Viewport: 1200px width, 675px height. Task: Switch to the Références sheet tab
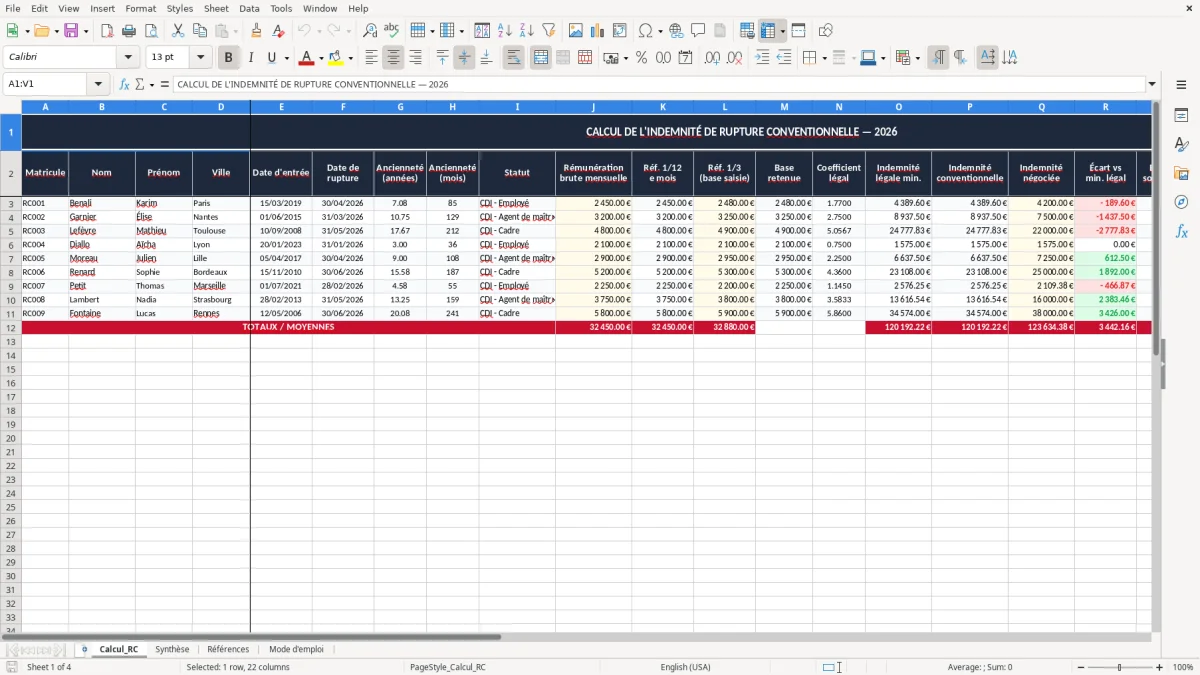(x=228, y=649)
